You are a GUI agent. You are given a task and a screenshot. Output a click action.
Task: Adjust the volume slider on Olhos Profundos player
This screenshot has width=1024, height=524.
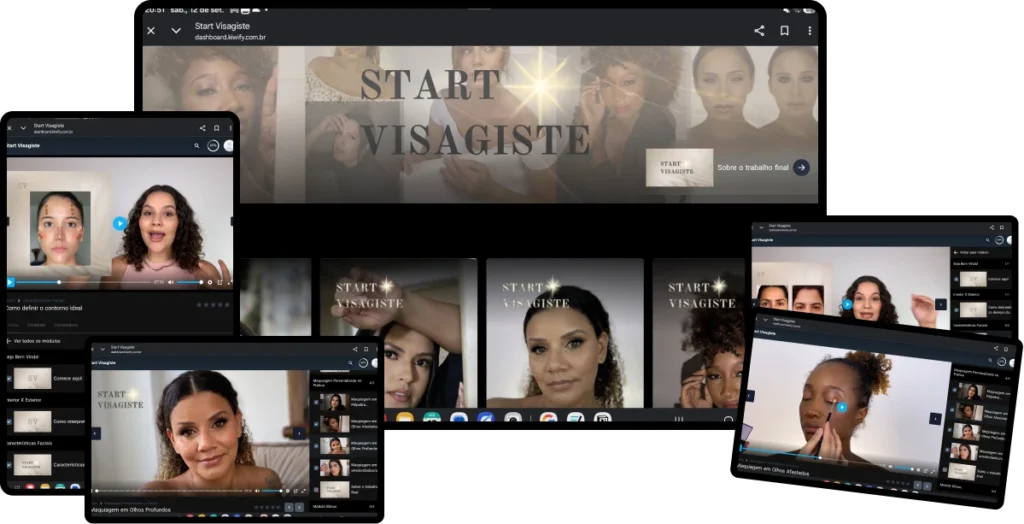[272, 491]
